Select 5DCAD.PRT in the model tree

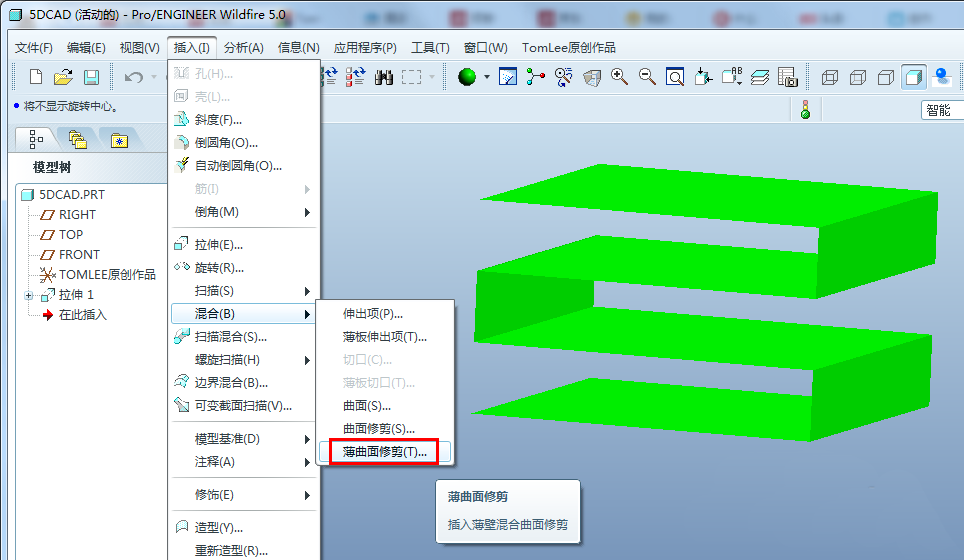(72, 195)
